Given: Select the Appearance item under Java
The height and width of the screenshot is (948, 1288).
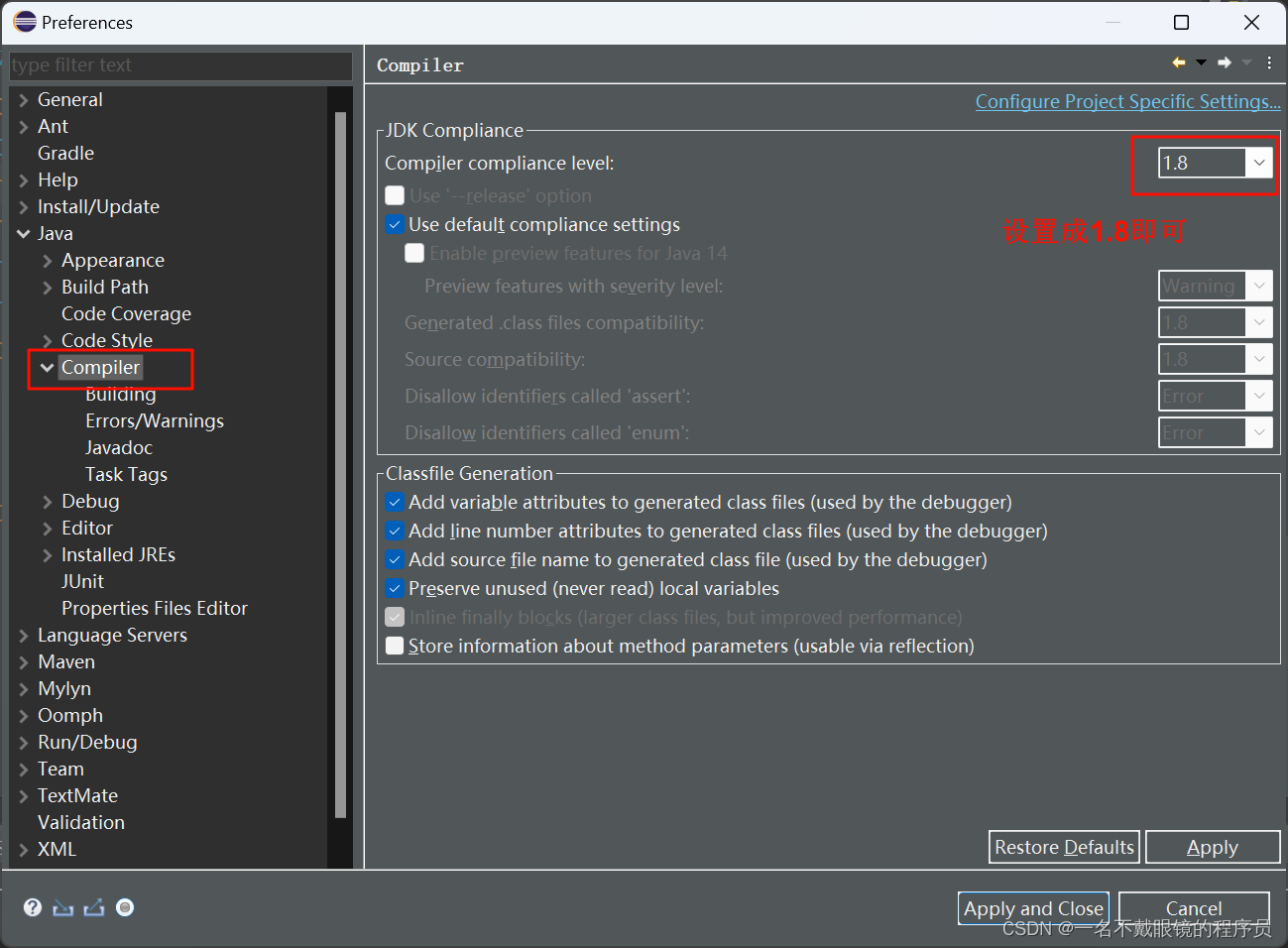Looking at the screenshot, I should [113, 260].
